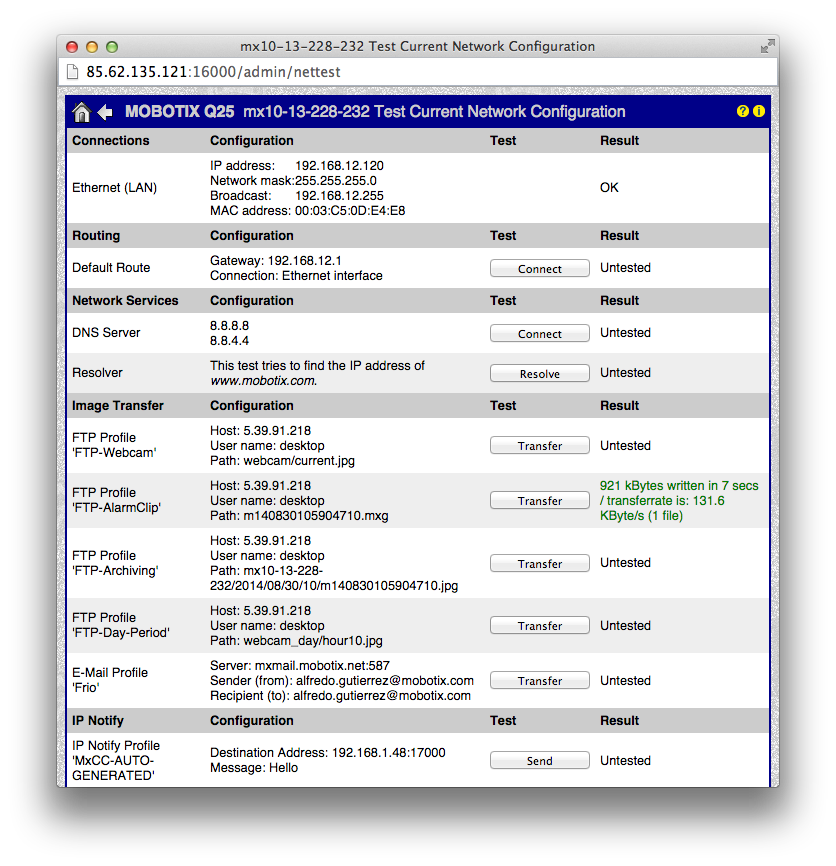Open the Frio e-mail profile link
Screen dimensions: 836x866
click(x=85, y=688)
